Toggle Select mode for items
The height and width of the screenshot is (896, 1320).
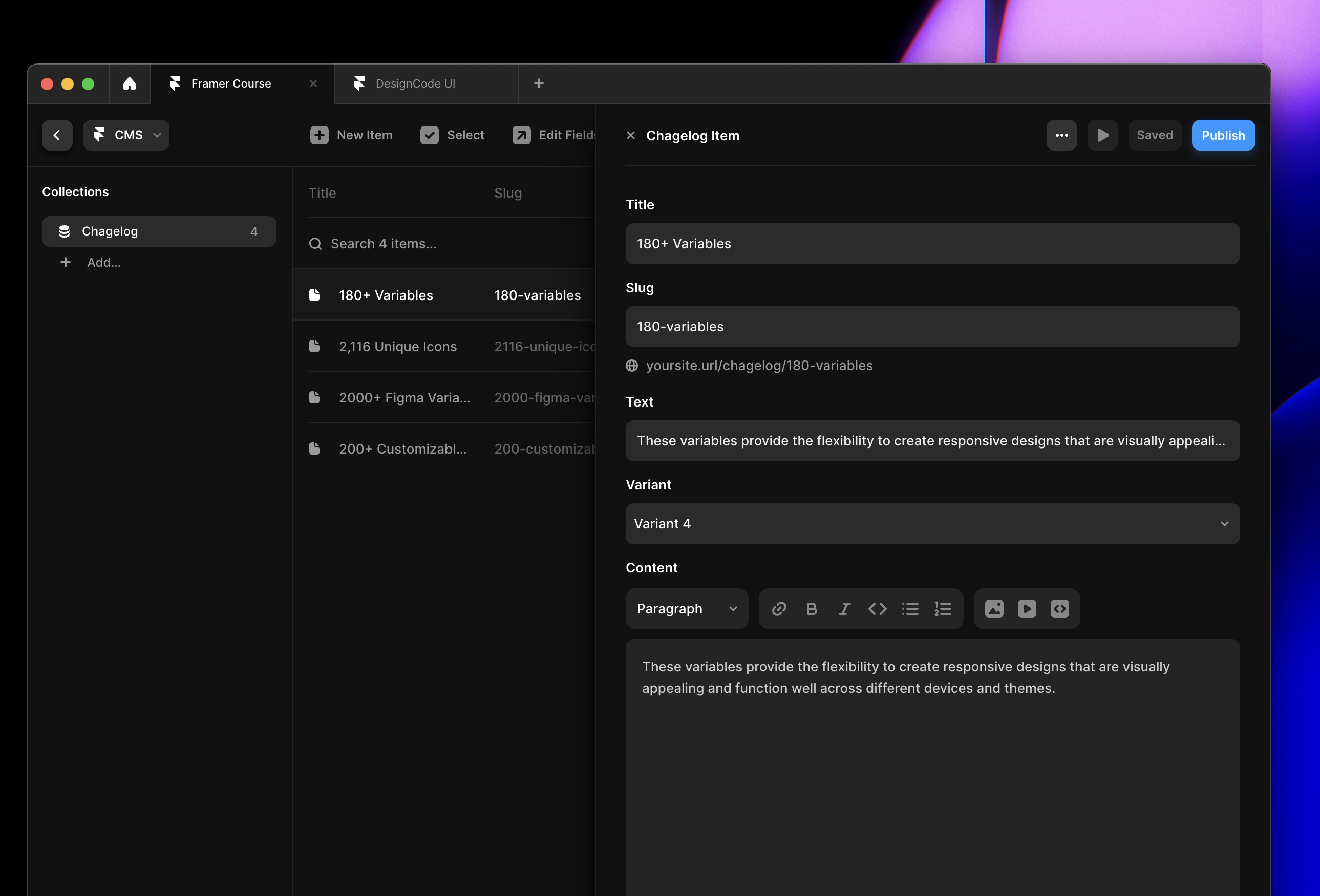(x=452, y=135)
